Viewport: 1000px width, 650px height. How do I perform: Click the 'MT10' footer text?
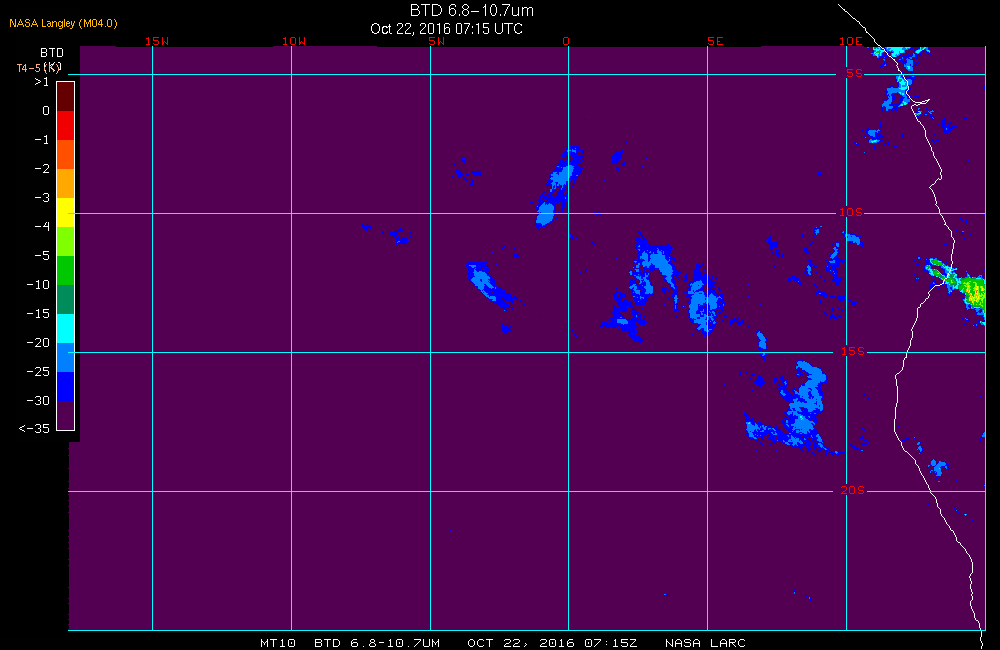(x=278, y=643)
